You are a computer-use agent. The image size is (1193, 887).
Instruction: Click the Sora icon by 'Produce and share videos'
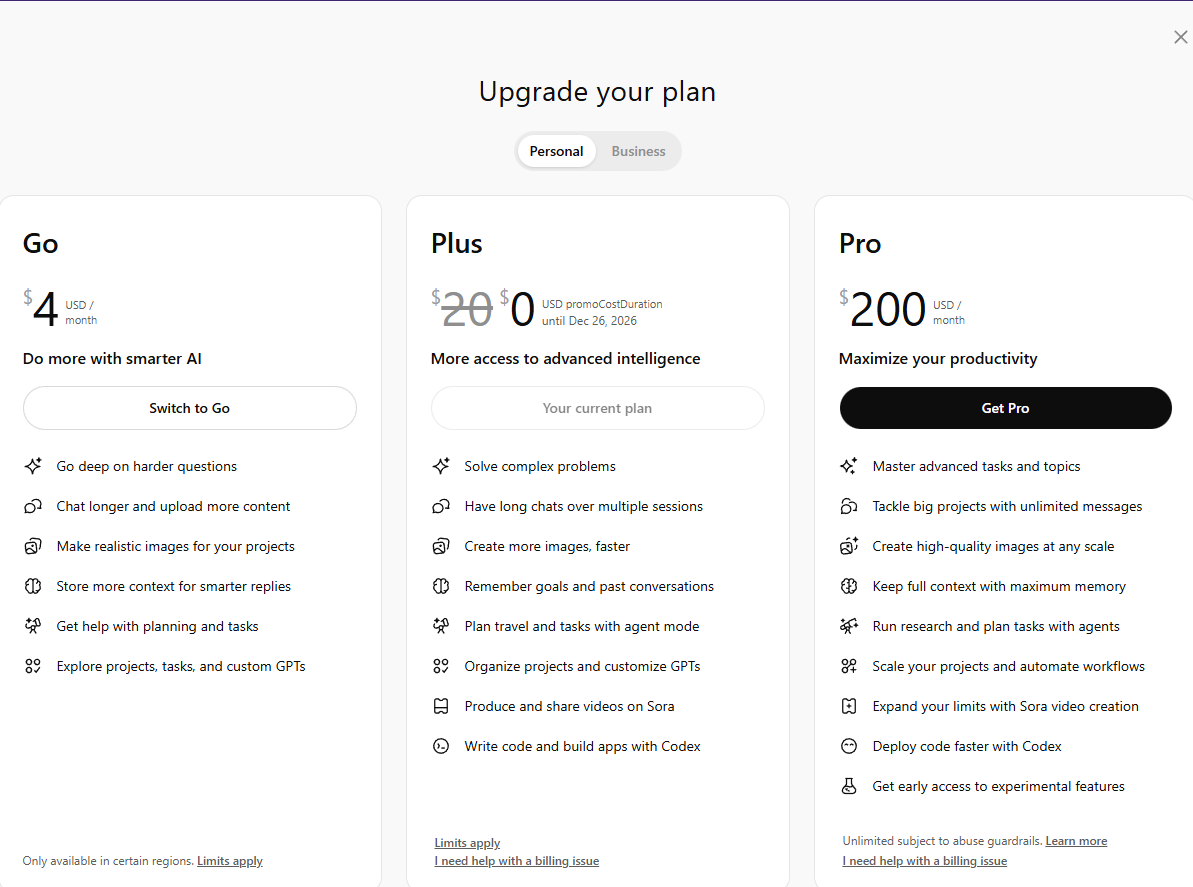tap(441, 706)
